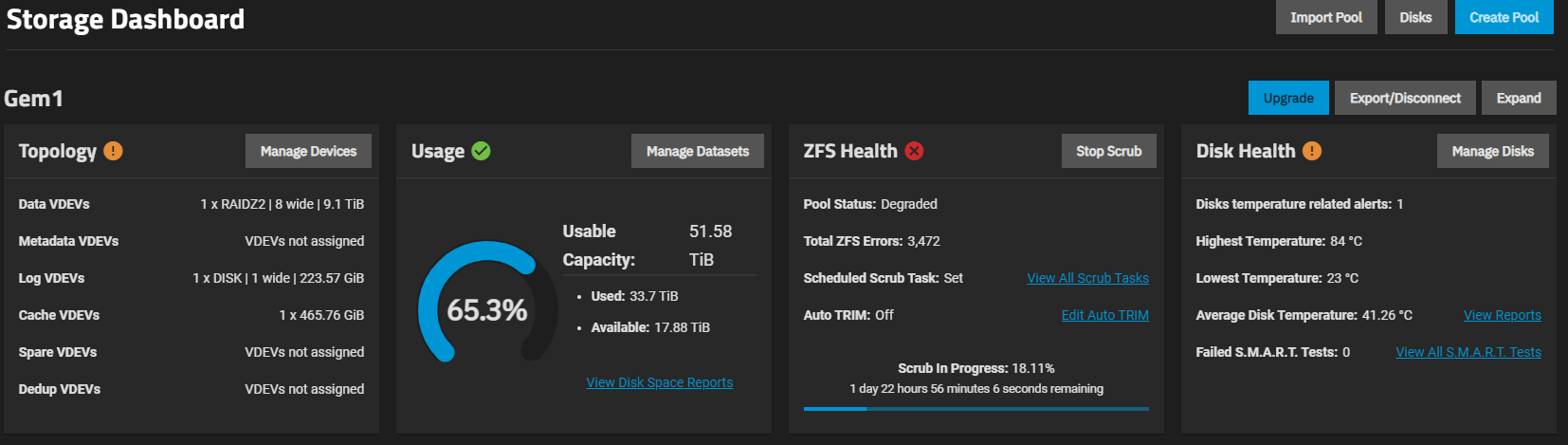Upgrade the Gem1 pool
Screen dimensions: 1568x445
(x=1288, y=98)
